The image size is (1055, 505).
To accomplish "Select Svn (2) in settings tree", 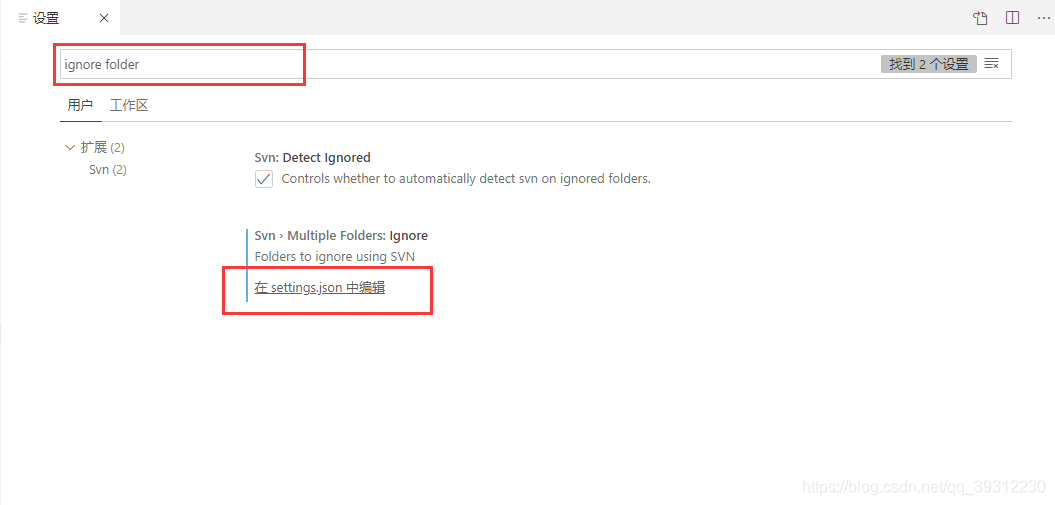I will click(108, 169).
